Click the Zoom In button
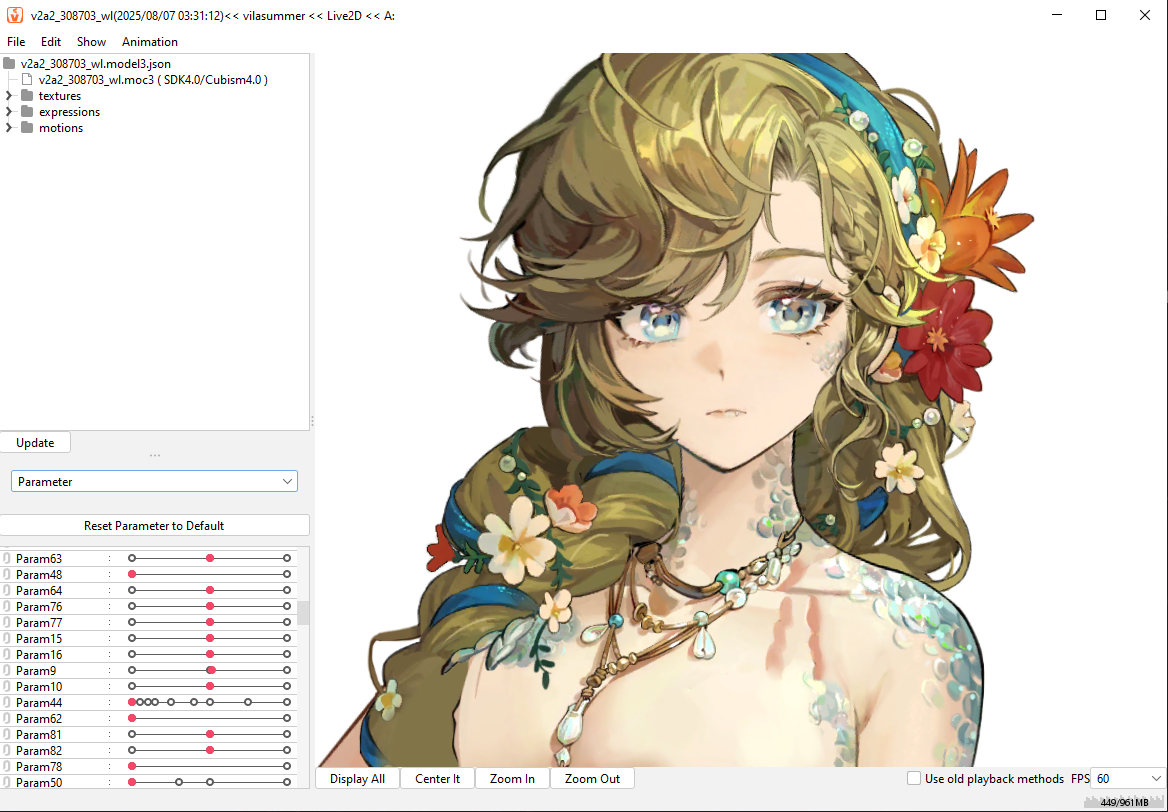The image size is (1168, 812). 512,778
